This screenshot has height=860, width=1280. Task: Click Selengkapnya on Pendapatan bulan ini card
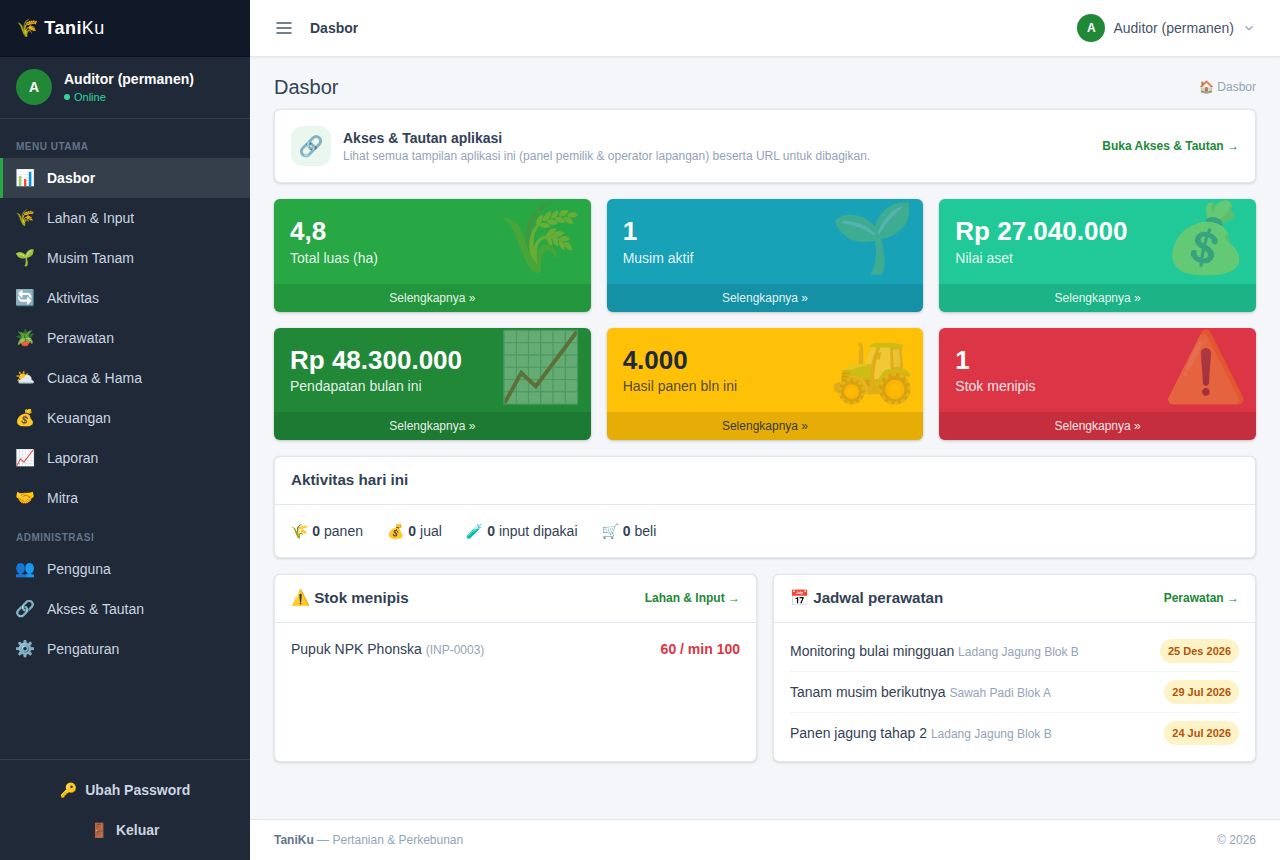pyautogui.click(x=432, y=426)
